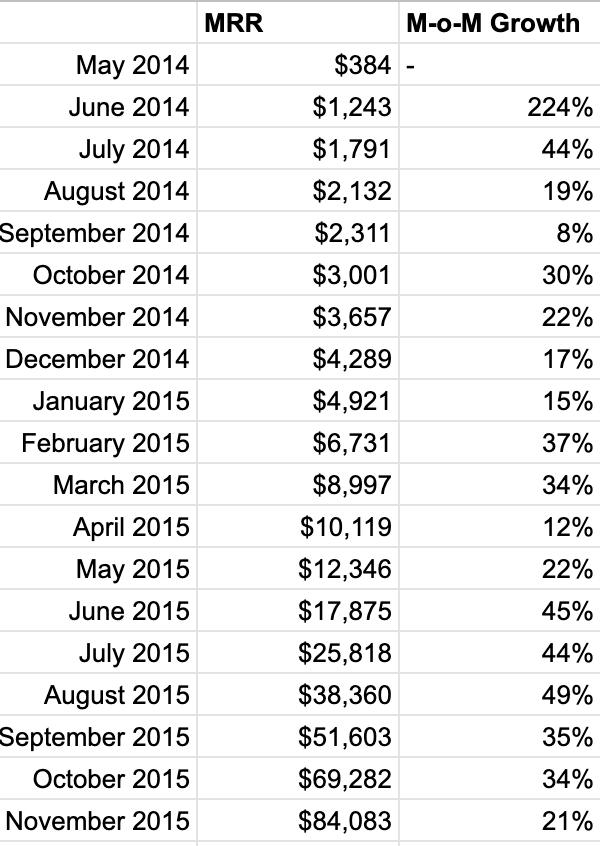Click the December 2014 date cell
The width and height of the screenshot is (600, 846).
click(97, 359)
